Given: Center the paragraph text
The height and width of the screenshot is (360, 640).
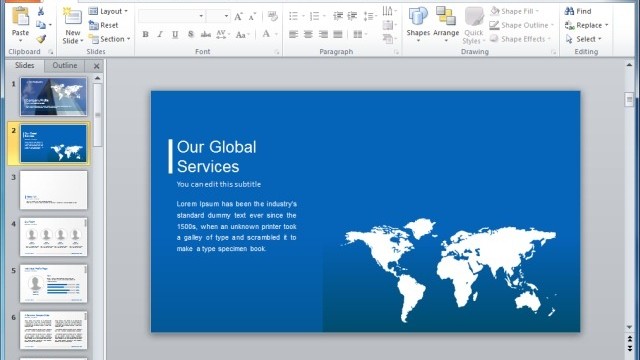Looking at the screenshot, I should tap(308, 34).
